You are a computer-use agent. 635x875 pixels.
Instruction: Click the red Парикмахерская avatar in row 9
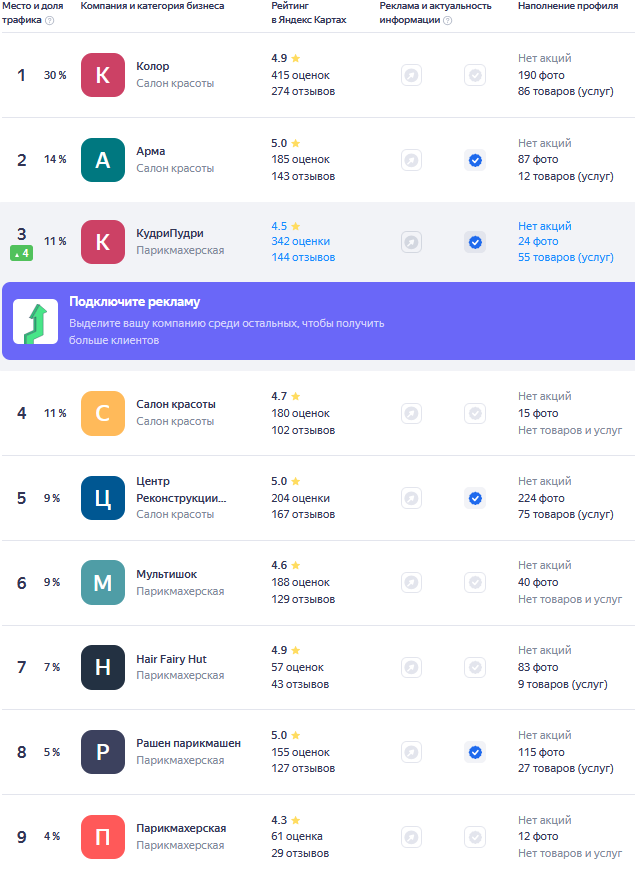[103, 836]
